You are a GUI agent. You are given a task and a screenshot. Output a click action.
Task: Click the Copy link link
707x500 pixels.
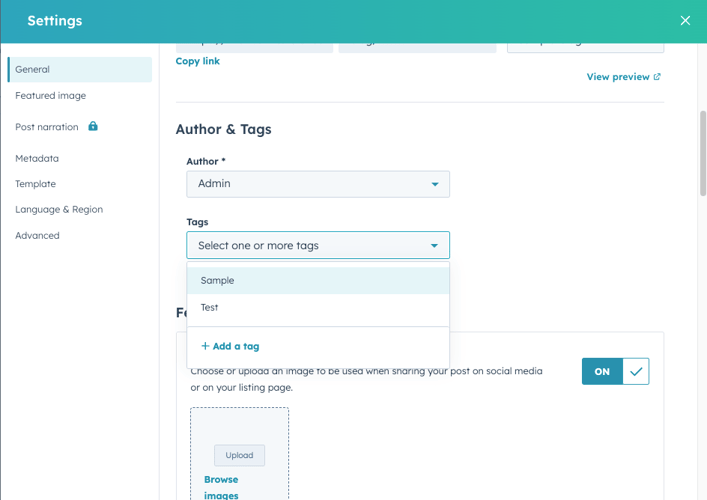197,61
